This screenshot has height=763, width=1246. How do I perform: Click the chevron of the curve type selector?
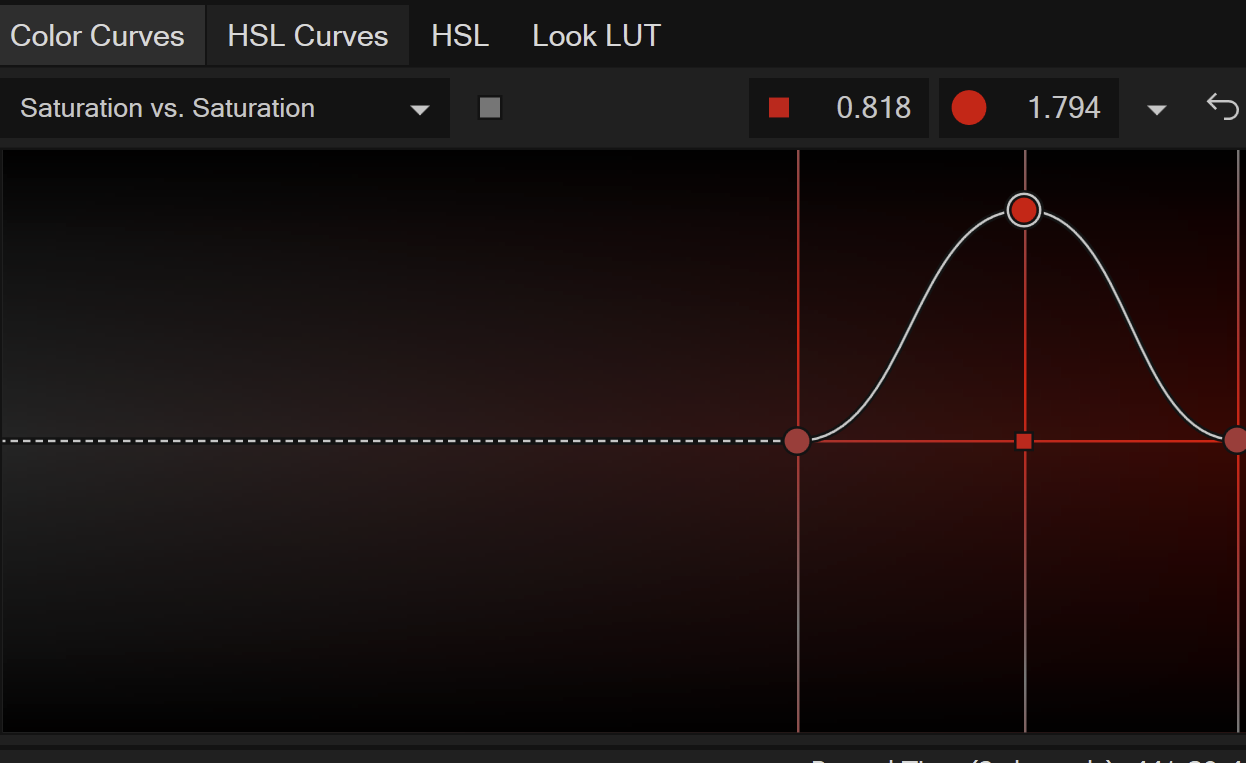[421, 110]
